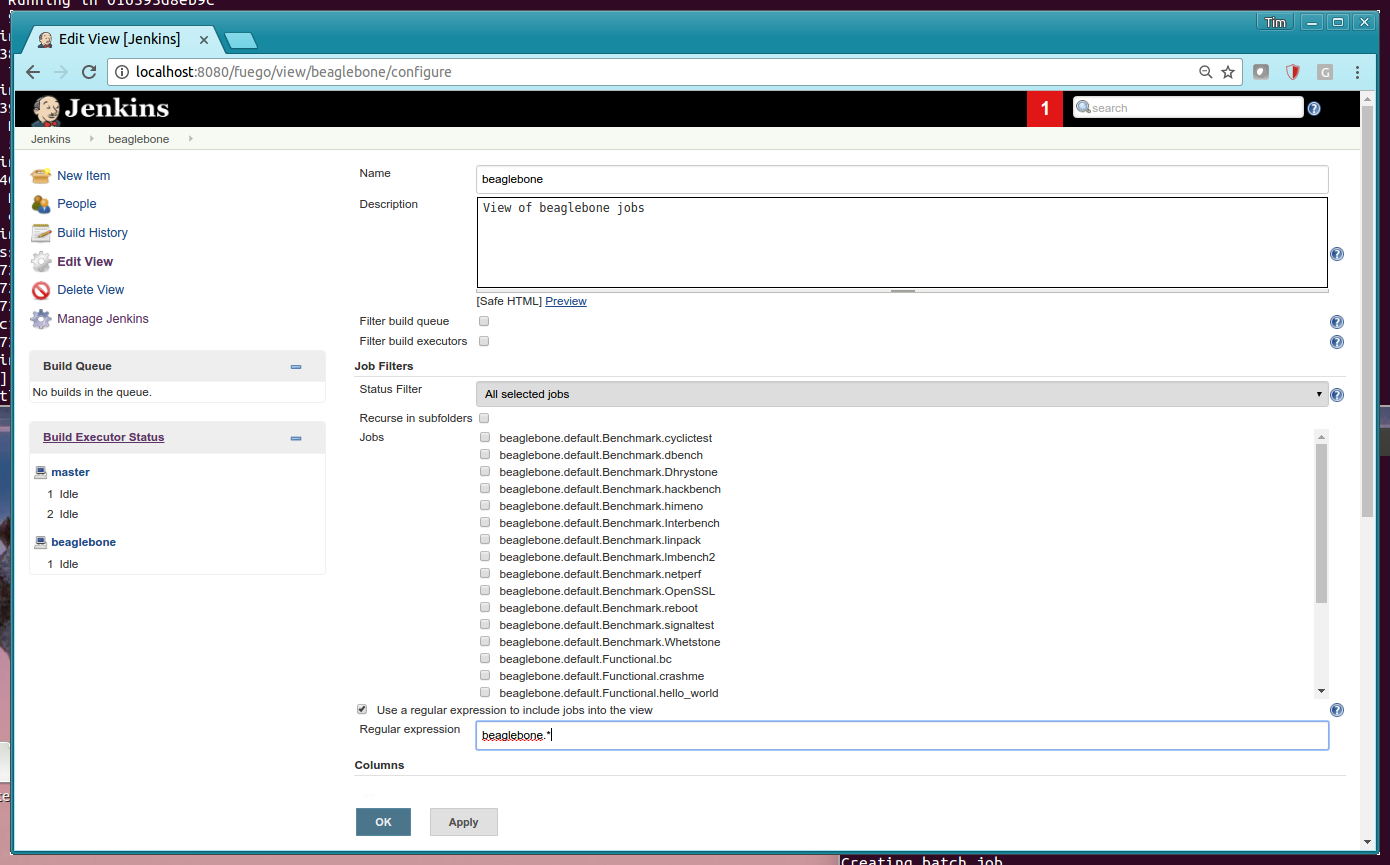
Task: Open New Item from the sidebar
Action: click(83, 176)
